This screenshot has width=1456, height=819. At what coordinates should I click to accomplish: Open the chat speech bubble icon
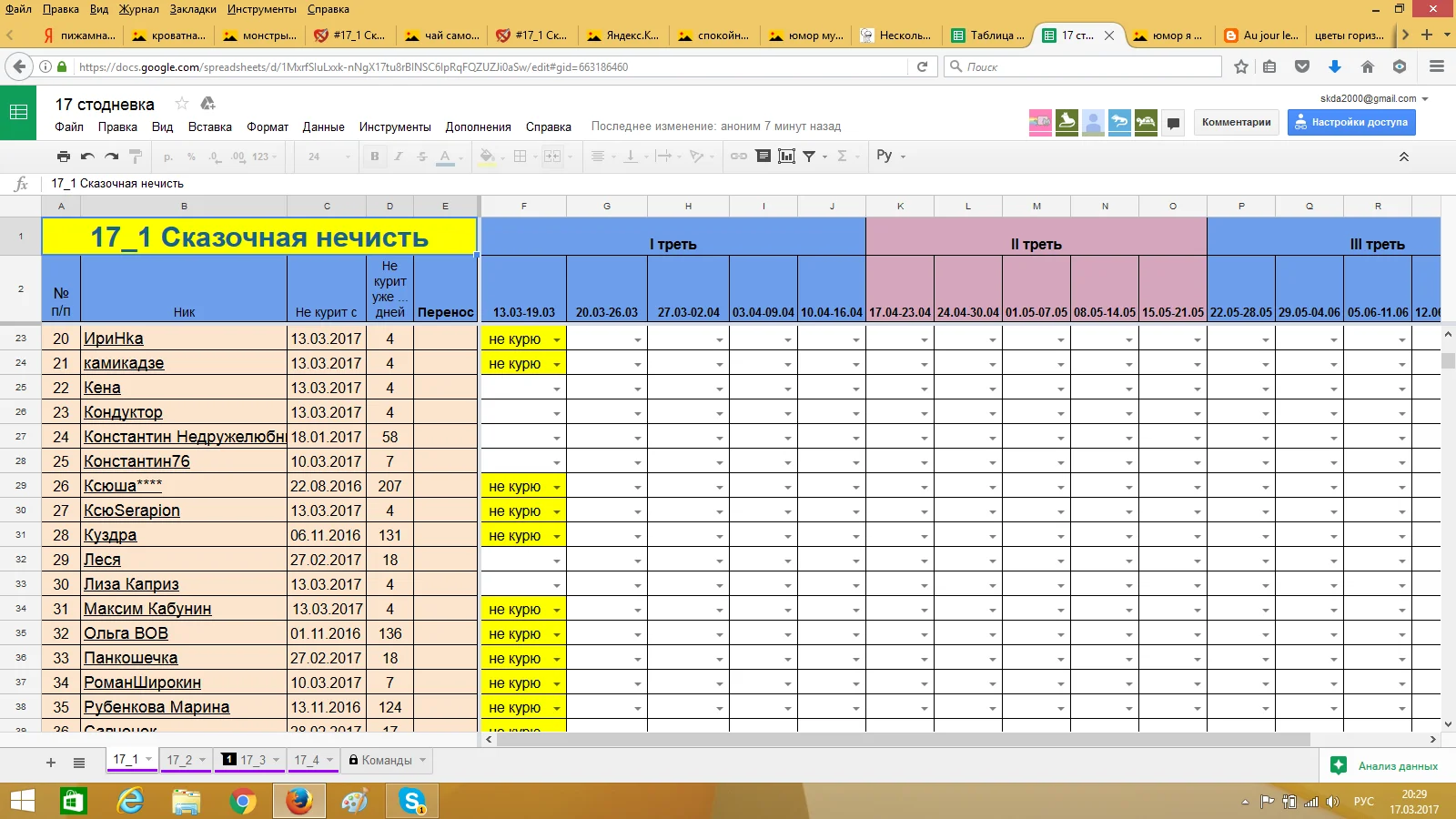1174,123
